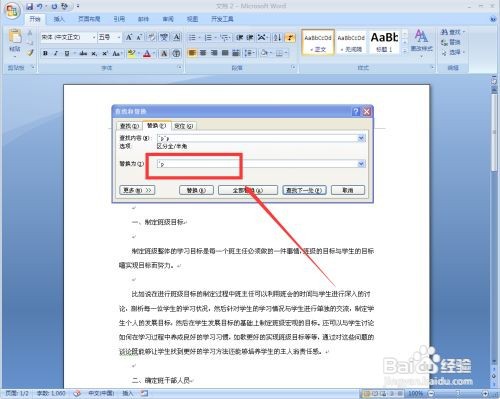Undo last action in Quick Access toolbar
This screenshot has height=399, width=500.
click(x=40, y=6)
